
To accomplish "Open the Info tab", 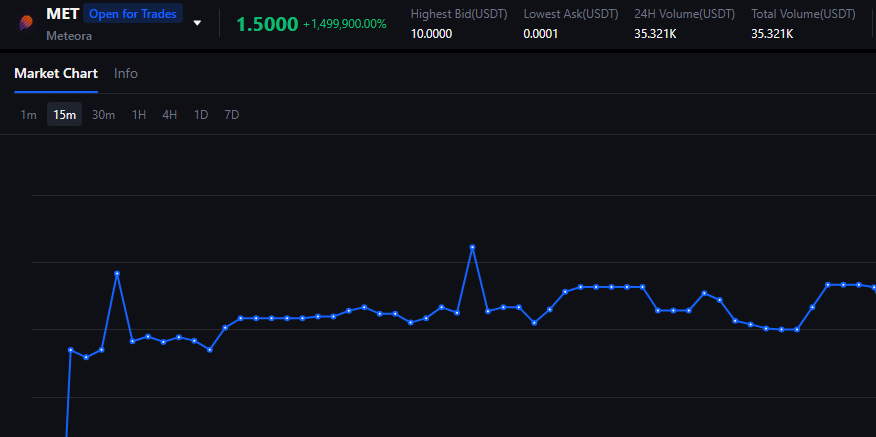I will [126, 73].
